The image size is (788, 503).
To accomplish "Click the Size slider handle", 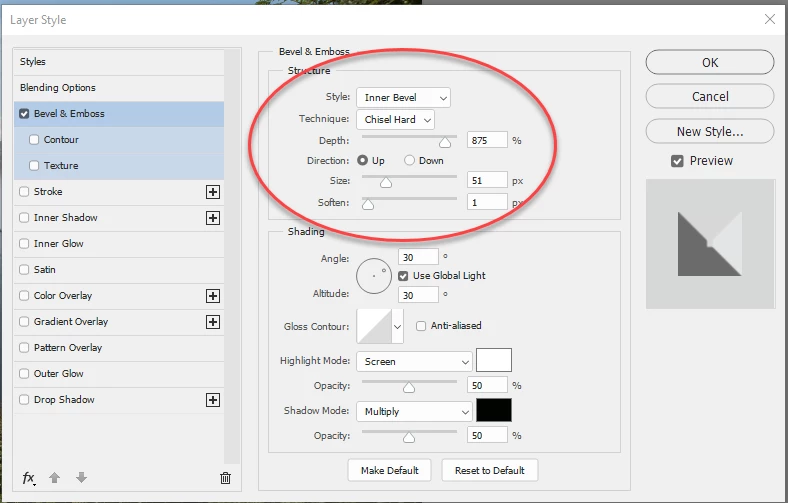I will tap(386, 183).
